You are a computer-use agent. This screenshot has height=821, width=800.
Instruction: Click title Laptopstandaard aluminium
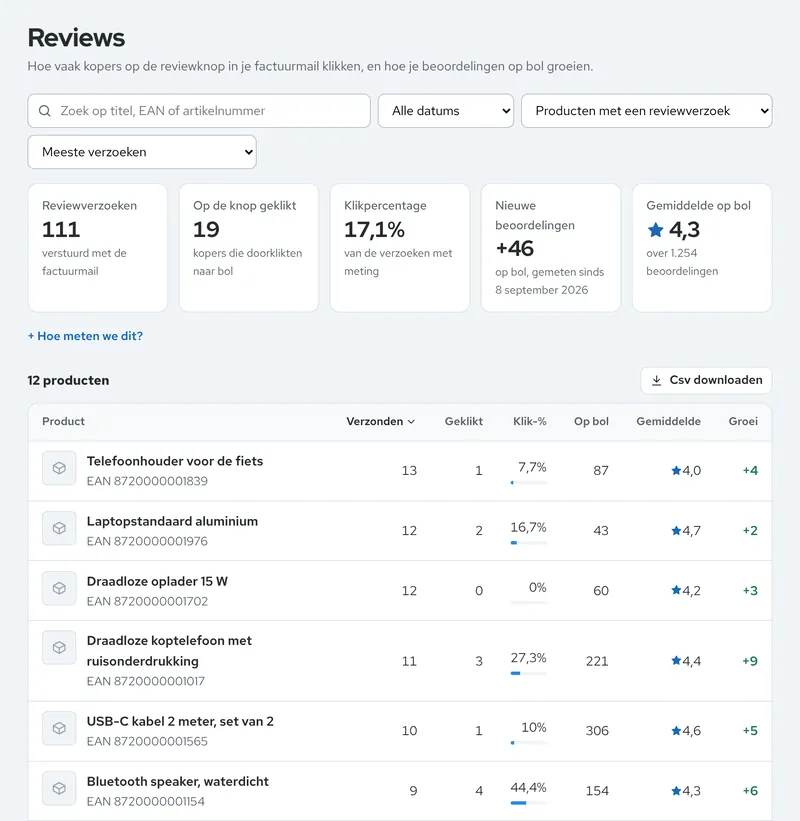[172, 522]
